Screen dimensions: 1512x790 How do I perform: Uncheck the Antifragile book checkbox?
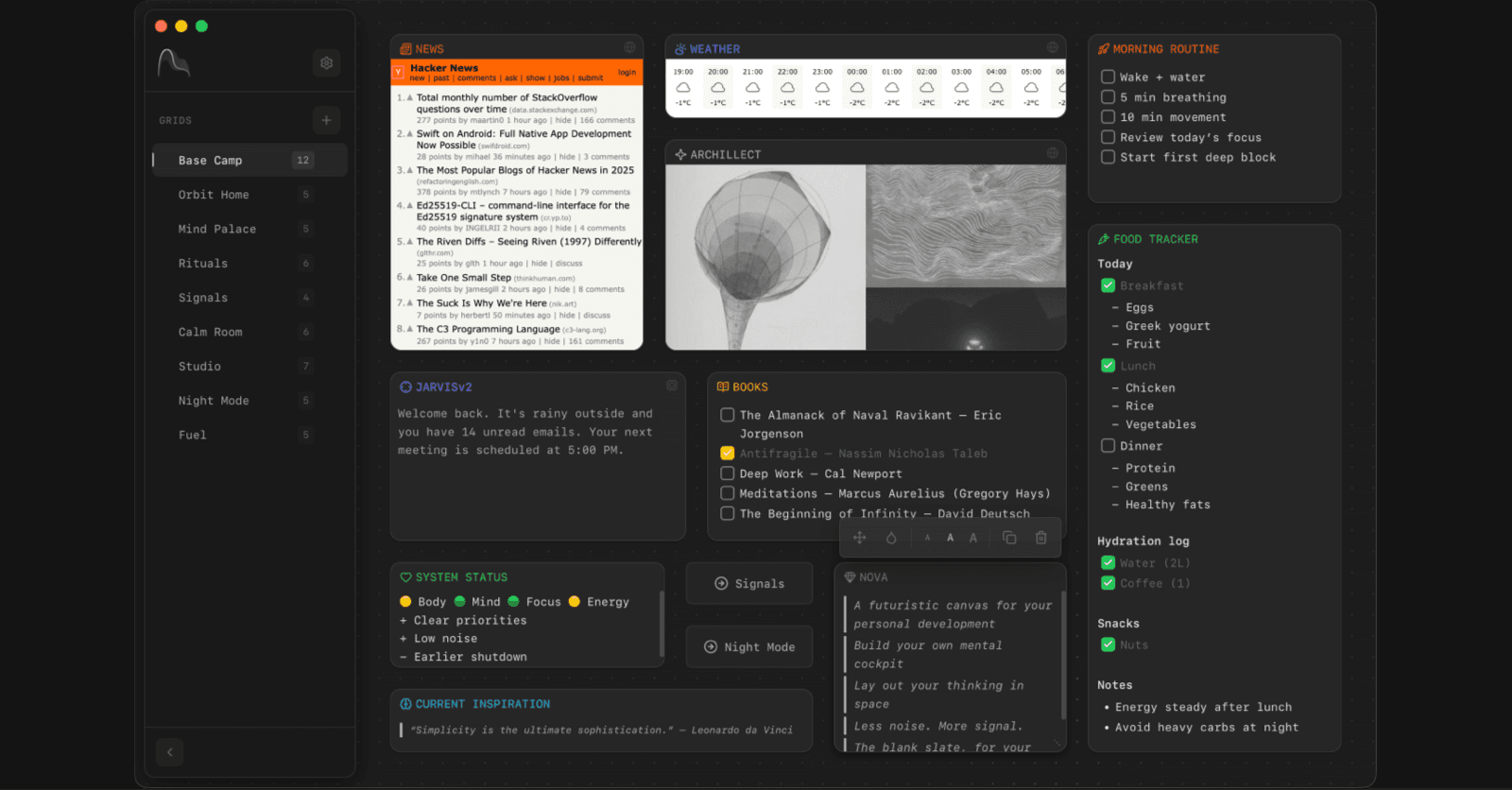tap(728, 453)
